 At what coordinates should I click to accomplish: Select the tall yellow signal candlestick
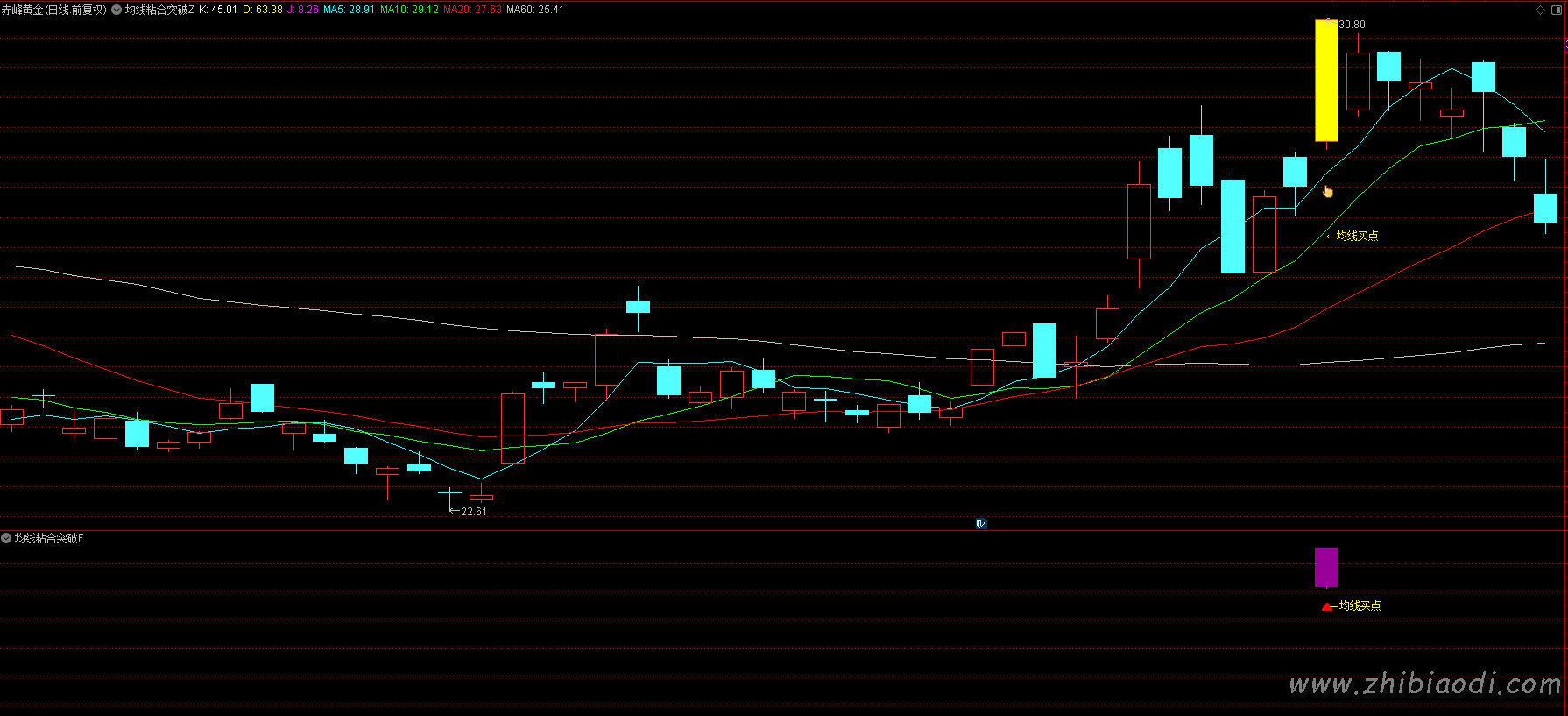(1326, 81)
